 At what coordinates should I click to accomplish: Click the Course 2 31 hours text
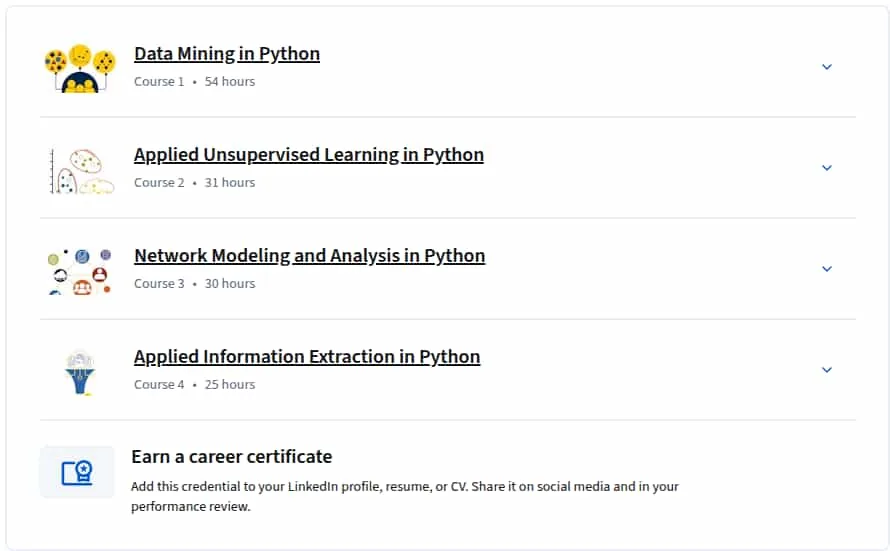point(195,183)
